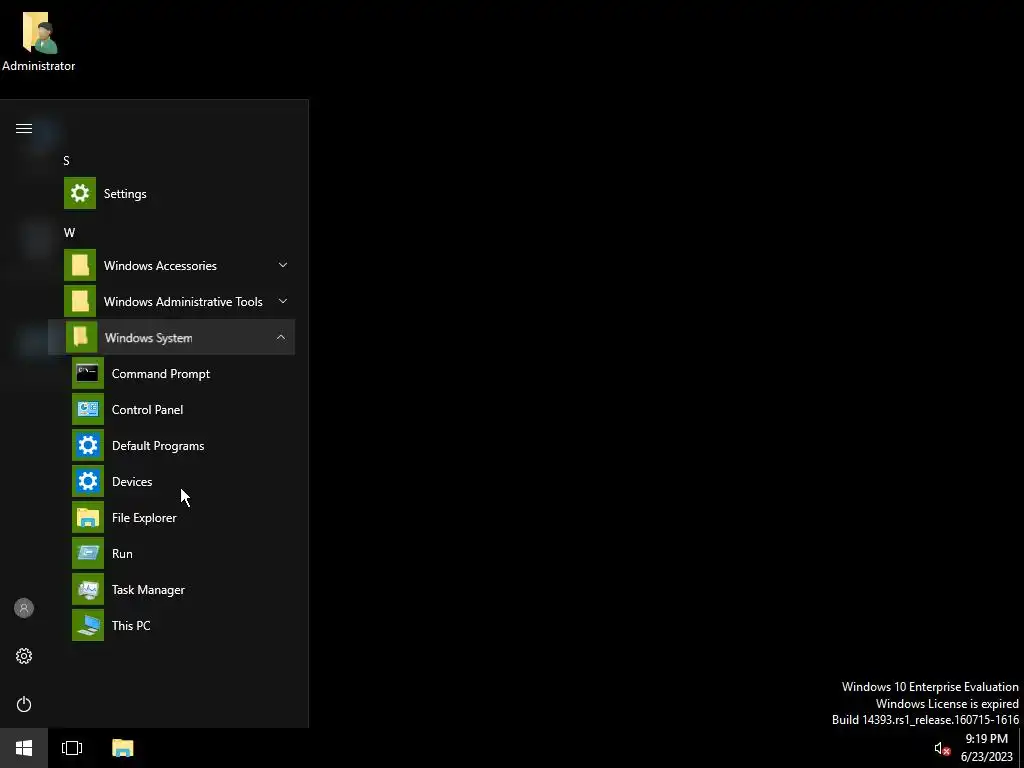Open the clock showing 9:19 PM
Viewport: 1024px width, 768px height.
tap(986, 739)
